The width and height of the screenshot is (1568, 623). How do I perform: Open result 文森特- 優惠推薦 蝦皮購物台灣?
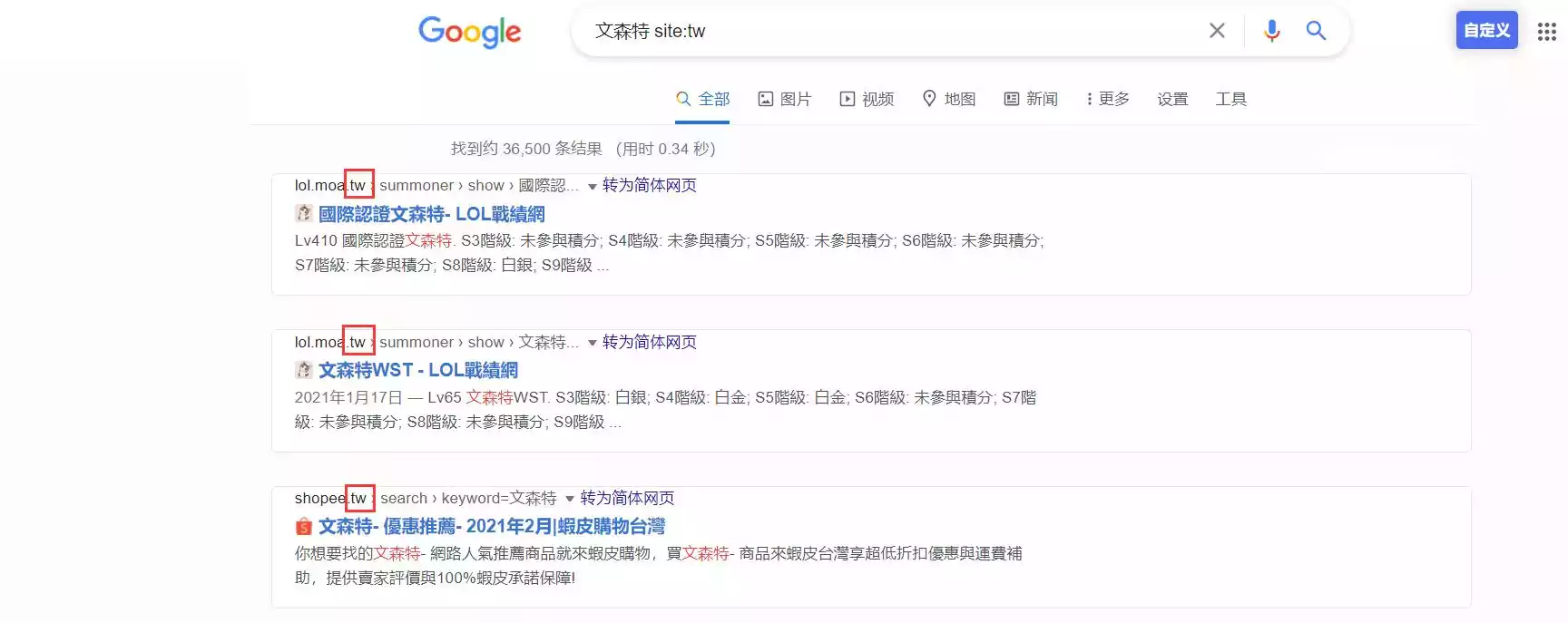pyautogui.click(x=492, y=526)
